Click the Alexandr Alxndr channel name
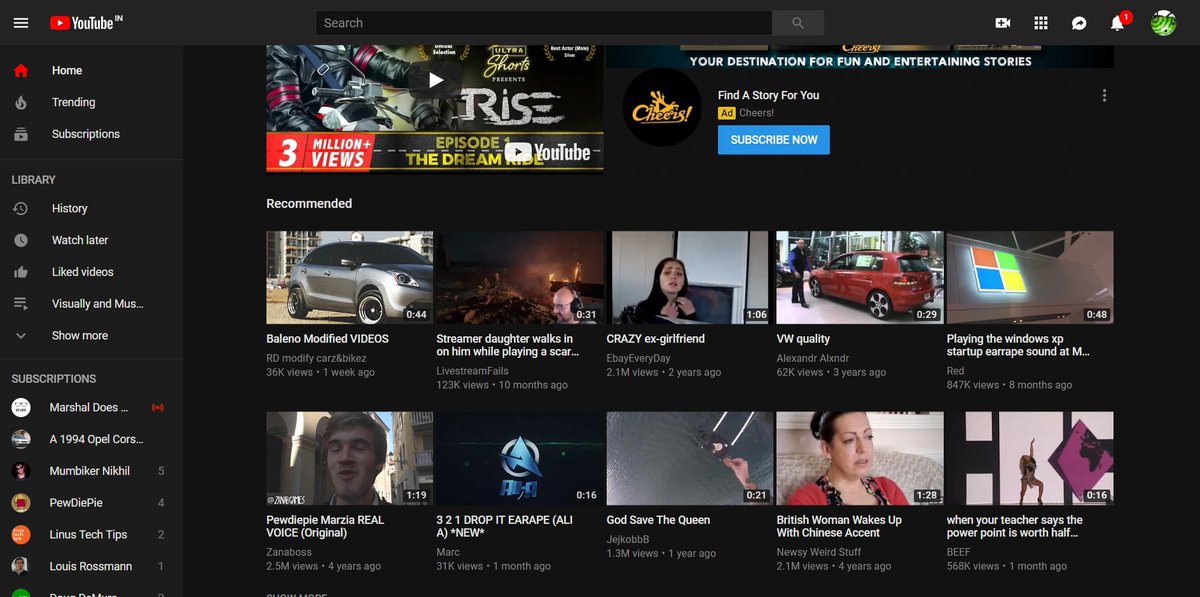Screen dimensions: 1200x597 (x=813, y=358)
